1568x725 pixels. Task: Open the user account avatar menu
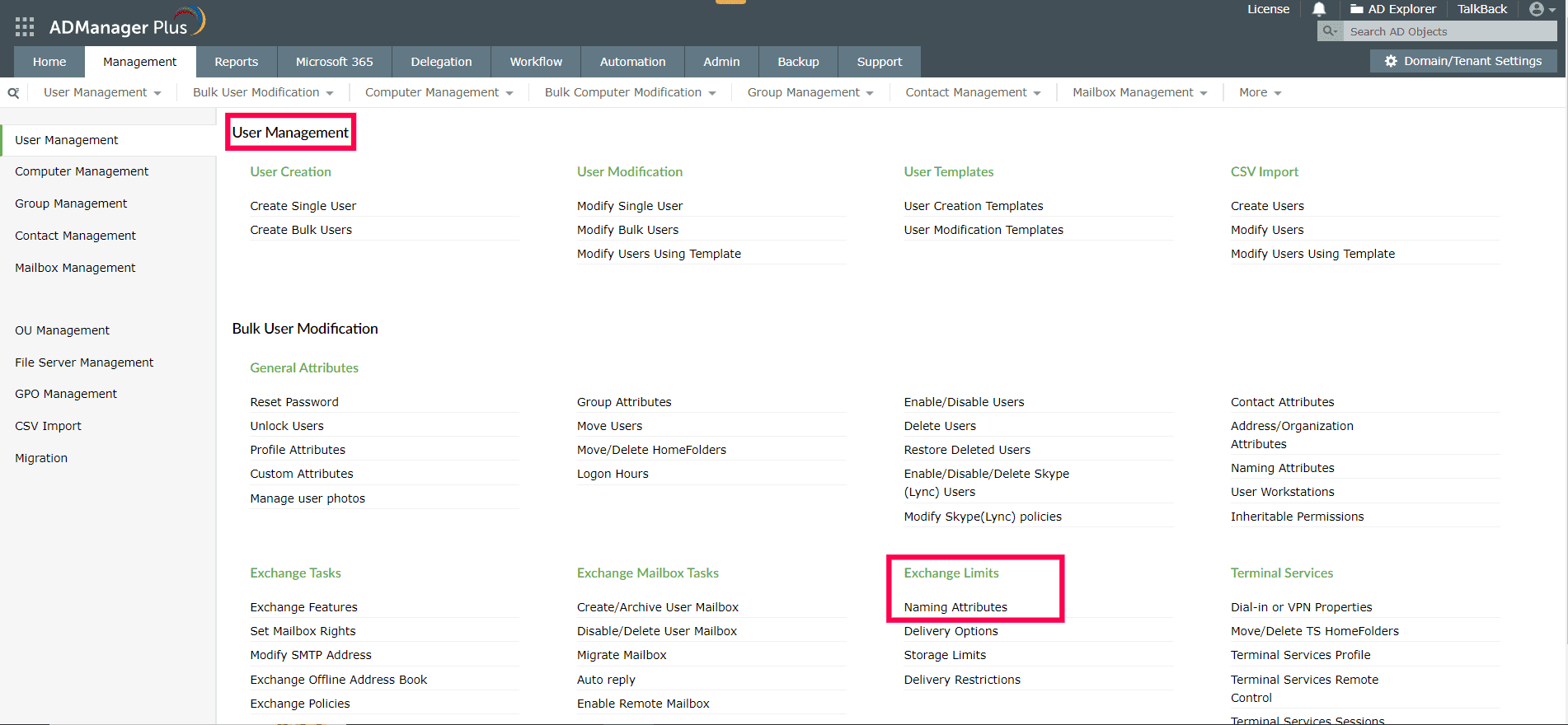(1541, 9)
